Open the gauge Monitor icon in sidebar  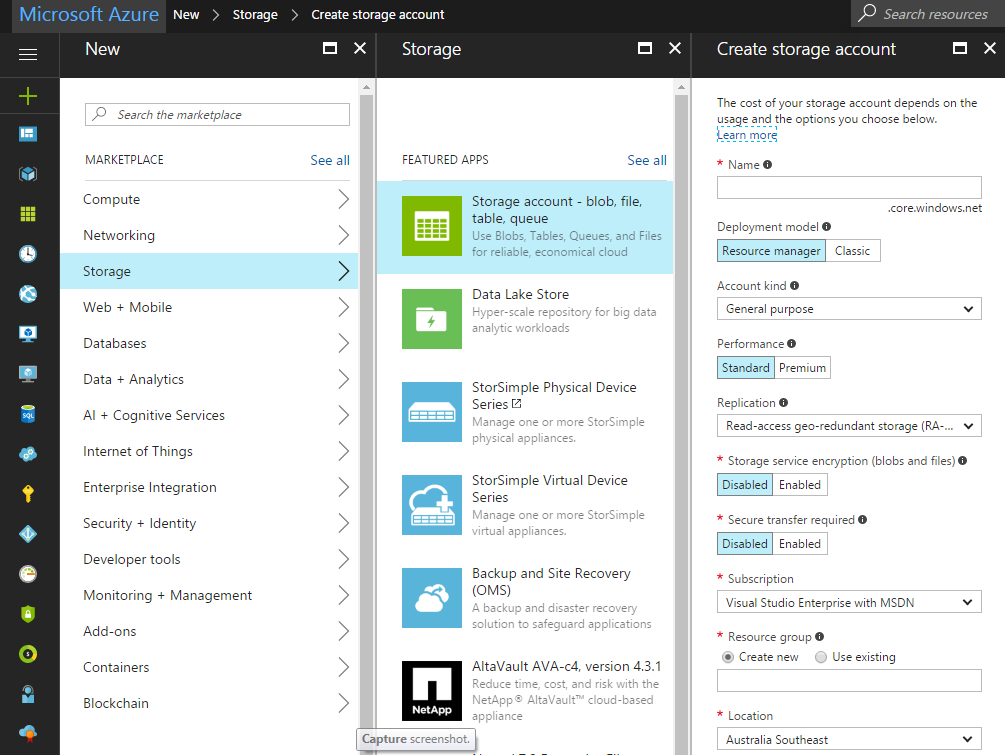[x=28, y=574]
